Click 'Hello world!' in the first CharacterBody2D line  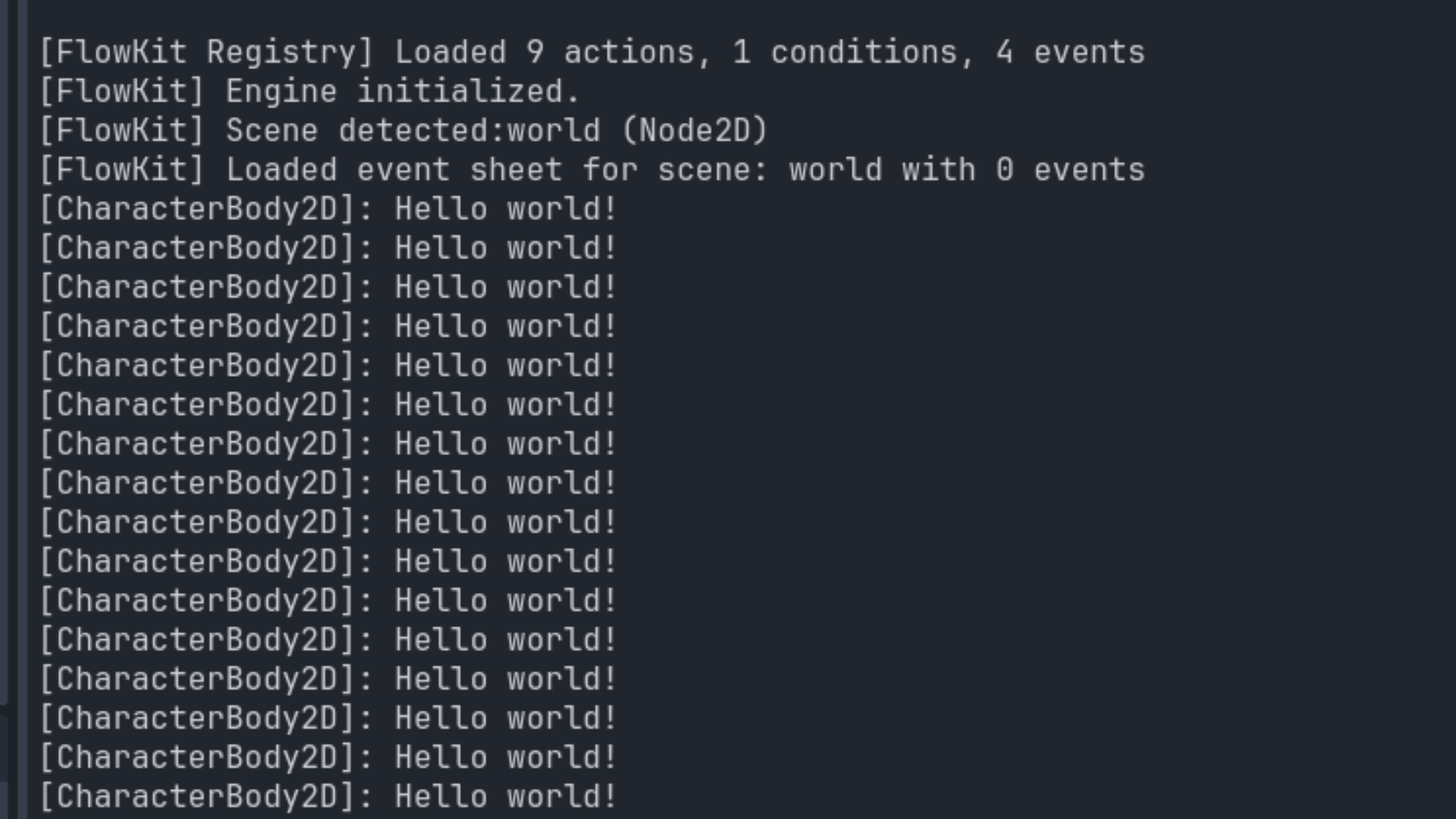point(505,209)
